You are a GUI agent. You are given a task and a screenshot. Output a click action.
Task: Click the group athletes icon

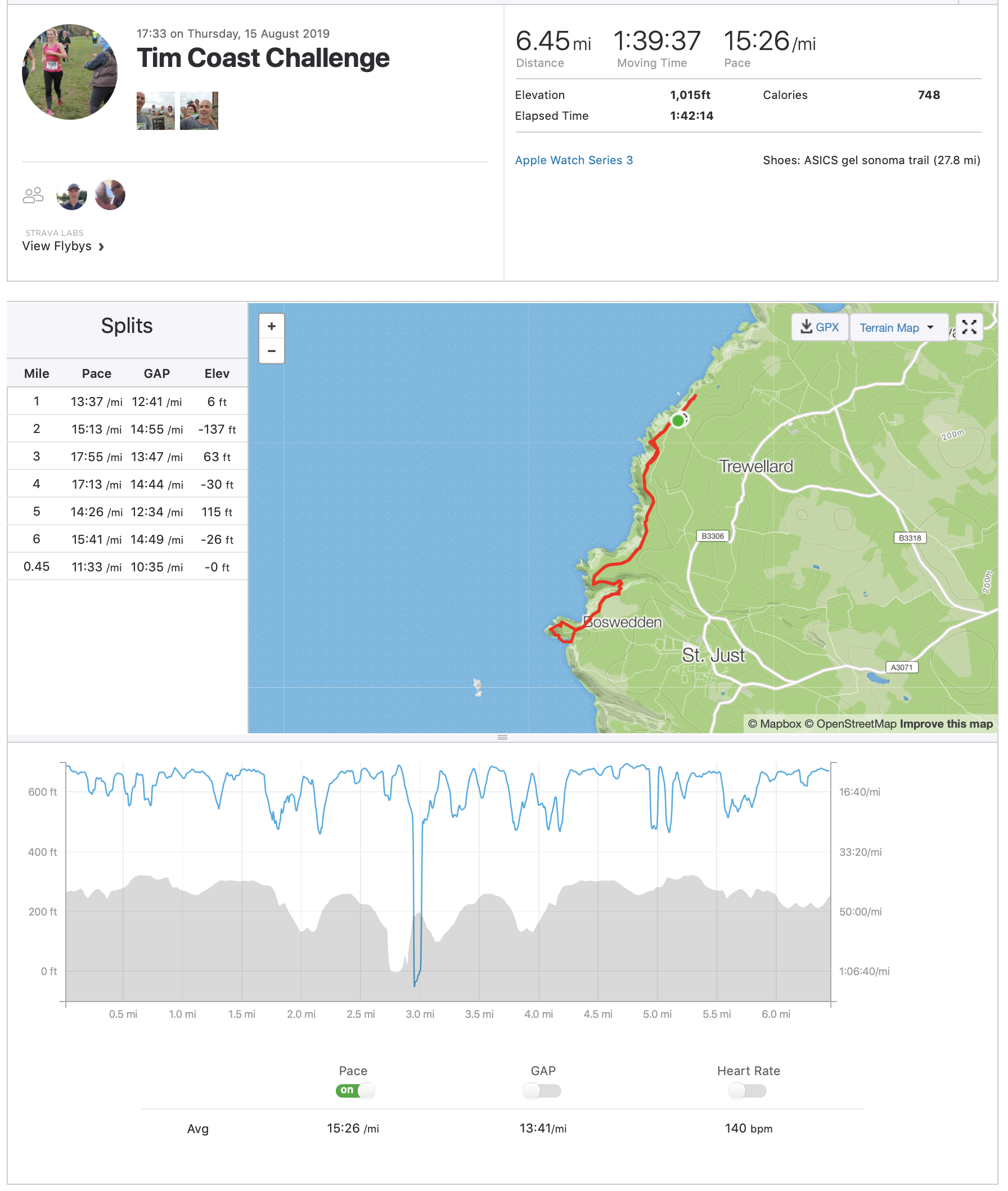pos(33,195)
